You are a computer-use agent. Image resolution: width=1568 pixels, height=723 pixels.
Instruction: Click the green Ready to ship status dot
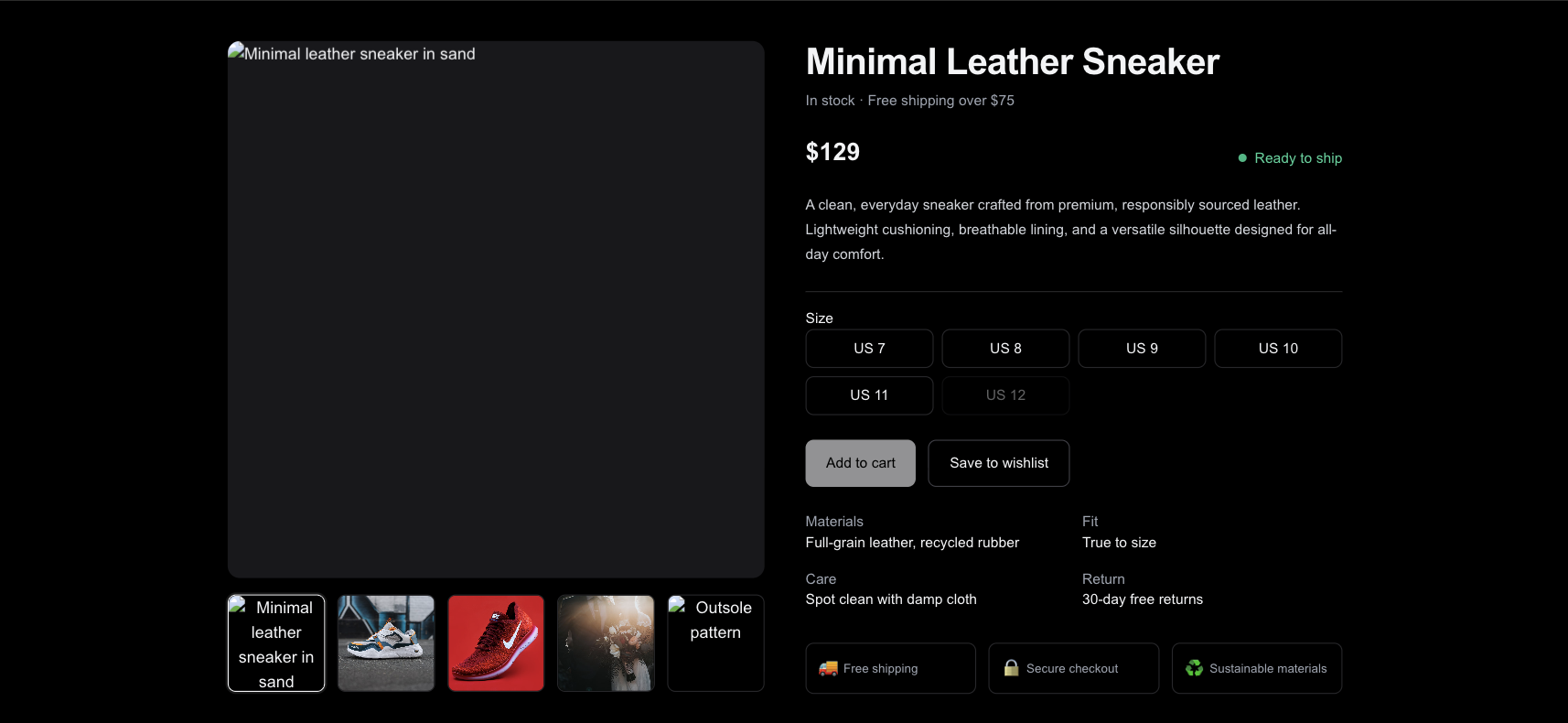coord(1242,158)
